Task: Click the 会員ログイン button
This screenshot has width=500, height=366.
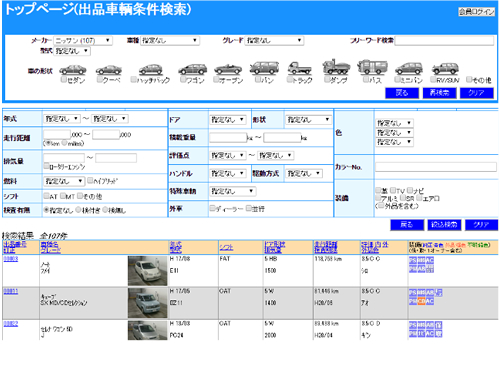Action: 476,12
